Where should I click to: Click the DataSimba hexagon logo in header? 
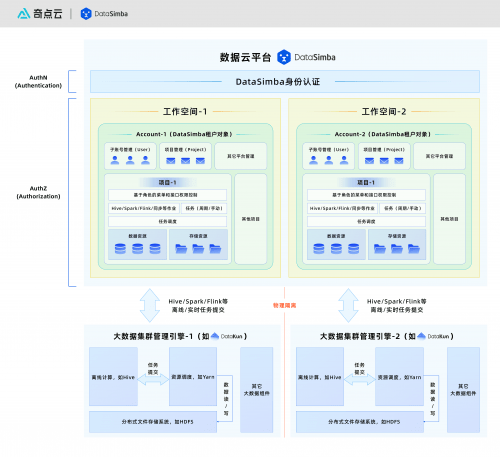coord(86,14)
